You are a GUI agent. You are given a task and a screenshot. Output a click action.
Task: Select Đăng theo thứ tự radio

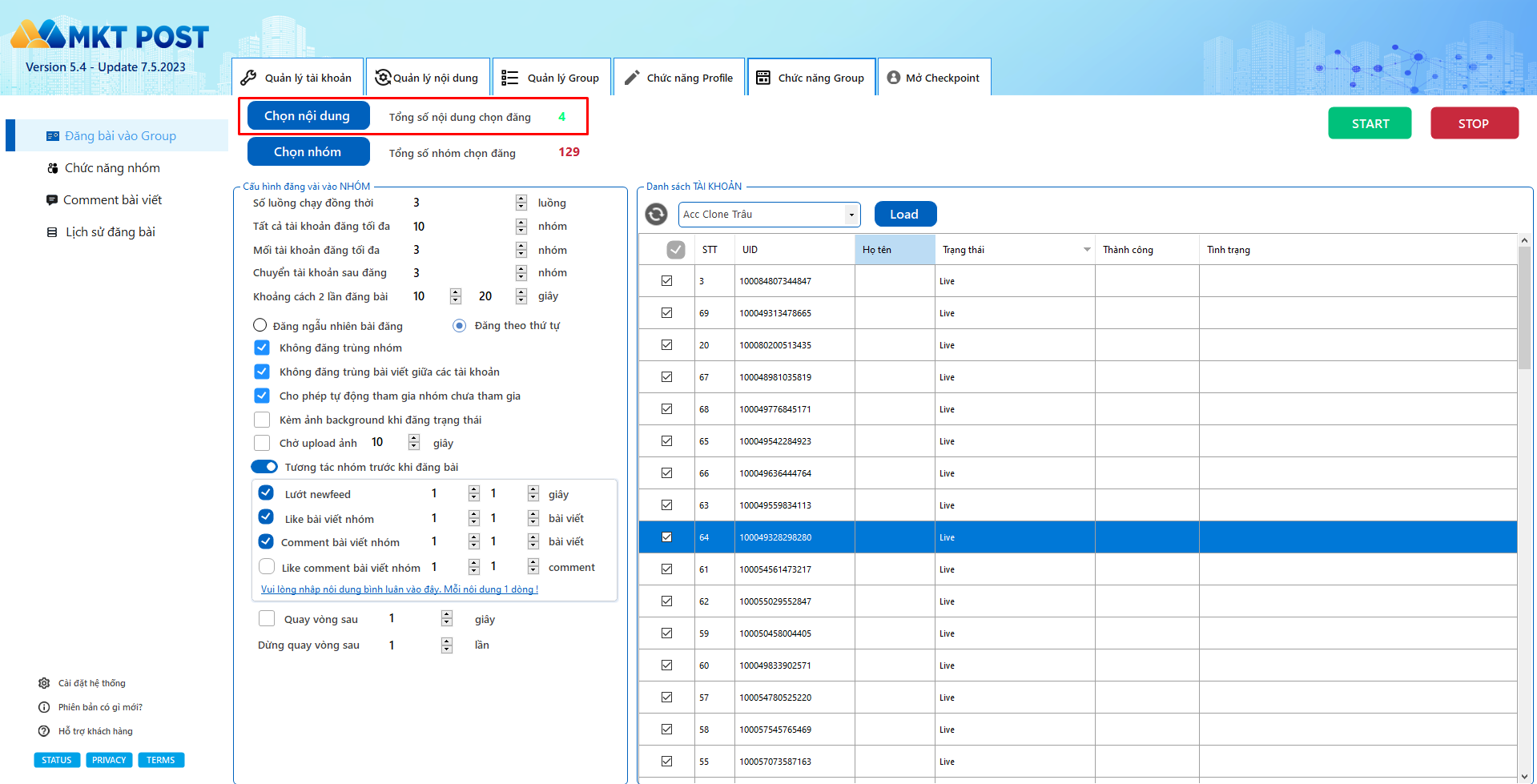(x=459, y=325)
